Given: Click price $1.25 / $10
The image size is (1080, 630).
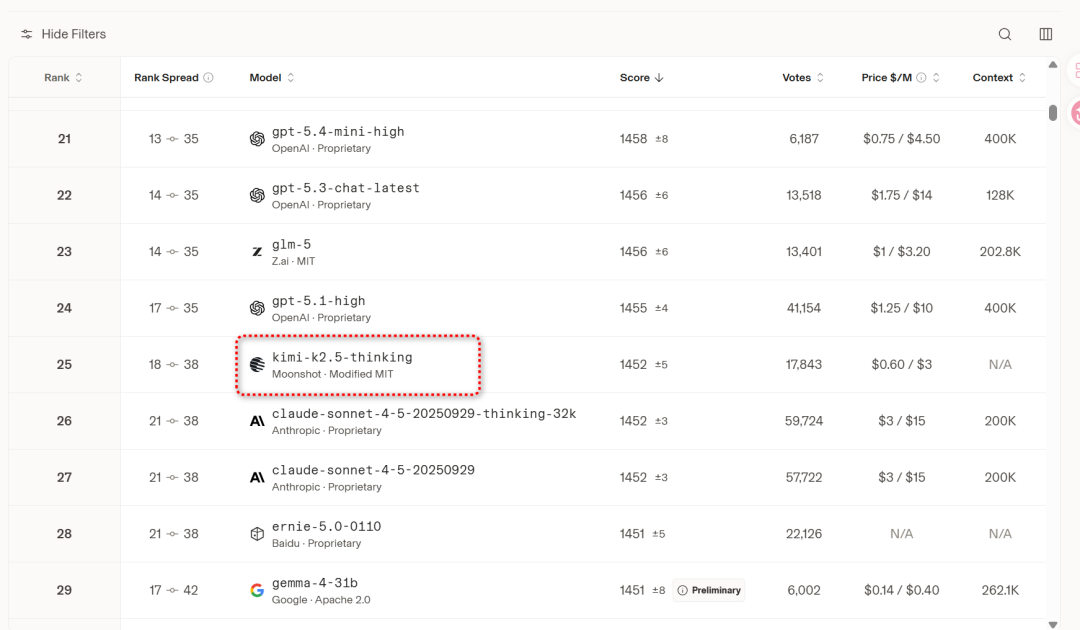Looking at the screenshot, I should pyautogui.click(x=902, y=308).
